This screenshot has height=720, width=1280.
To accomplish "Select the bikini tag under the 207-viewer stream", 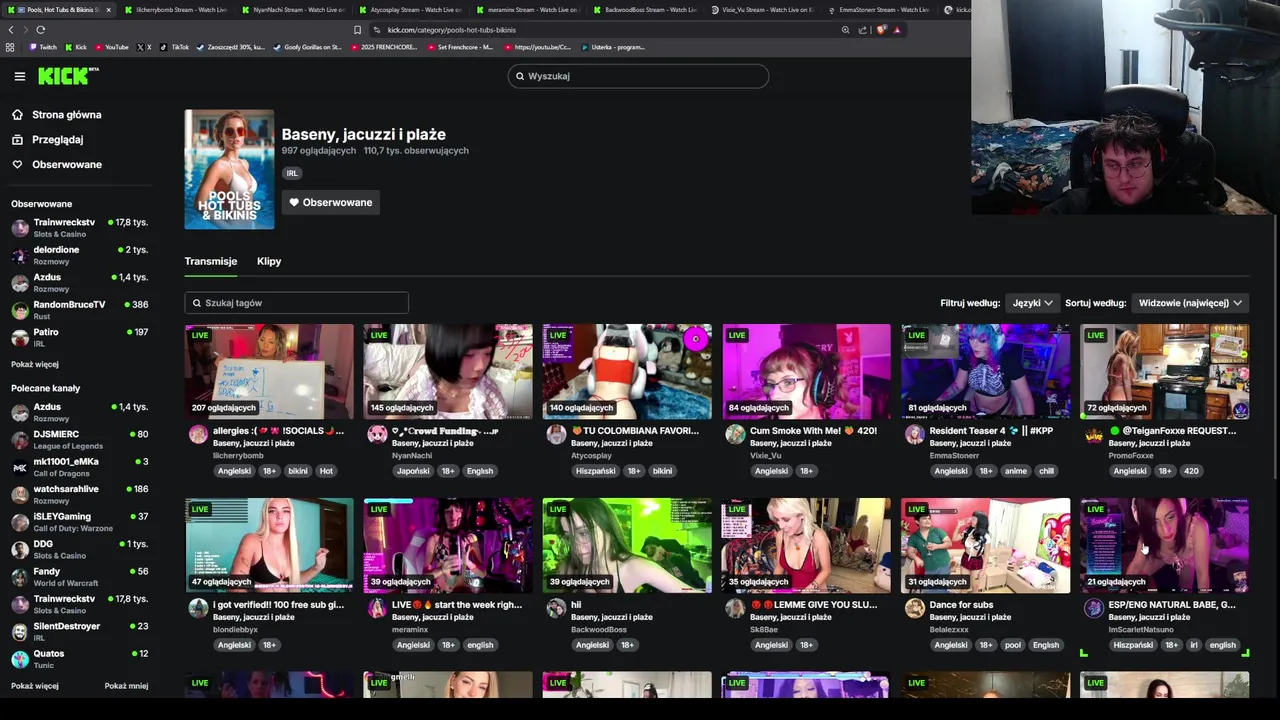I will (298, 471).
